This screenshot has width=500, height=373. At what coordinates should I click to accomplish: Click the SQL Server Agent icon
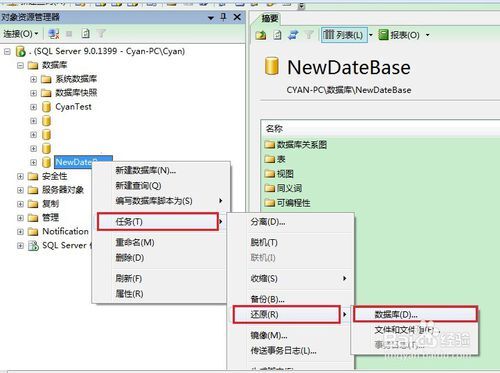point(33,245)
